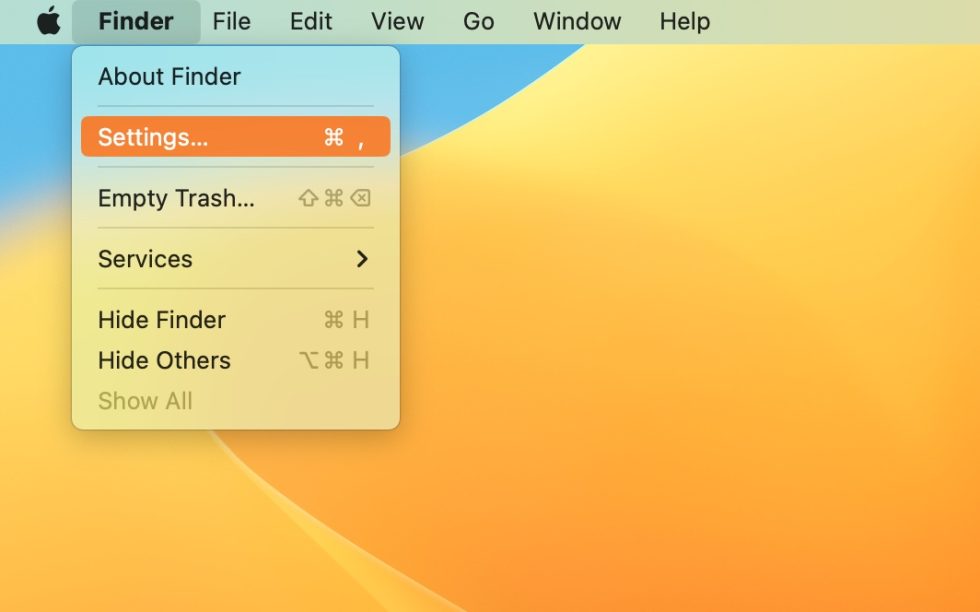Open the File menu
The width and height of the screenshot is (980, 612).
[231, 21]
